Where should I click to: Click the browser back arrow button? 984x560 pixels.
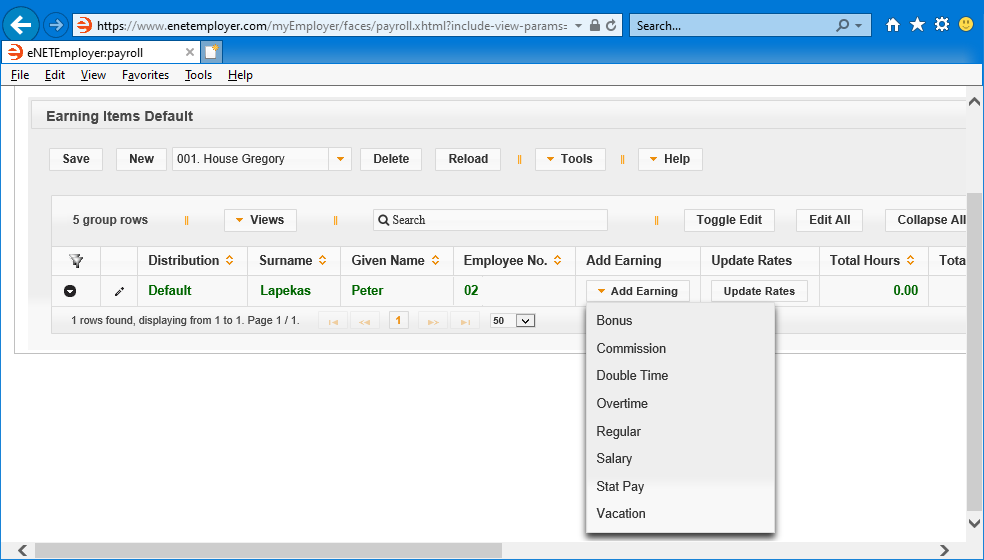[x=20, y=25]
